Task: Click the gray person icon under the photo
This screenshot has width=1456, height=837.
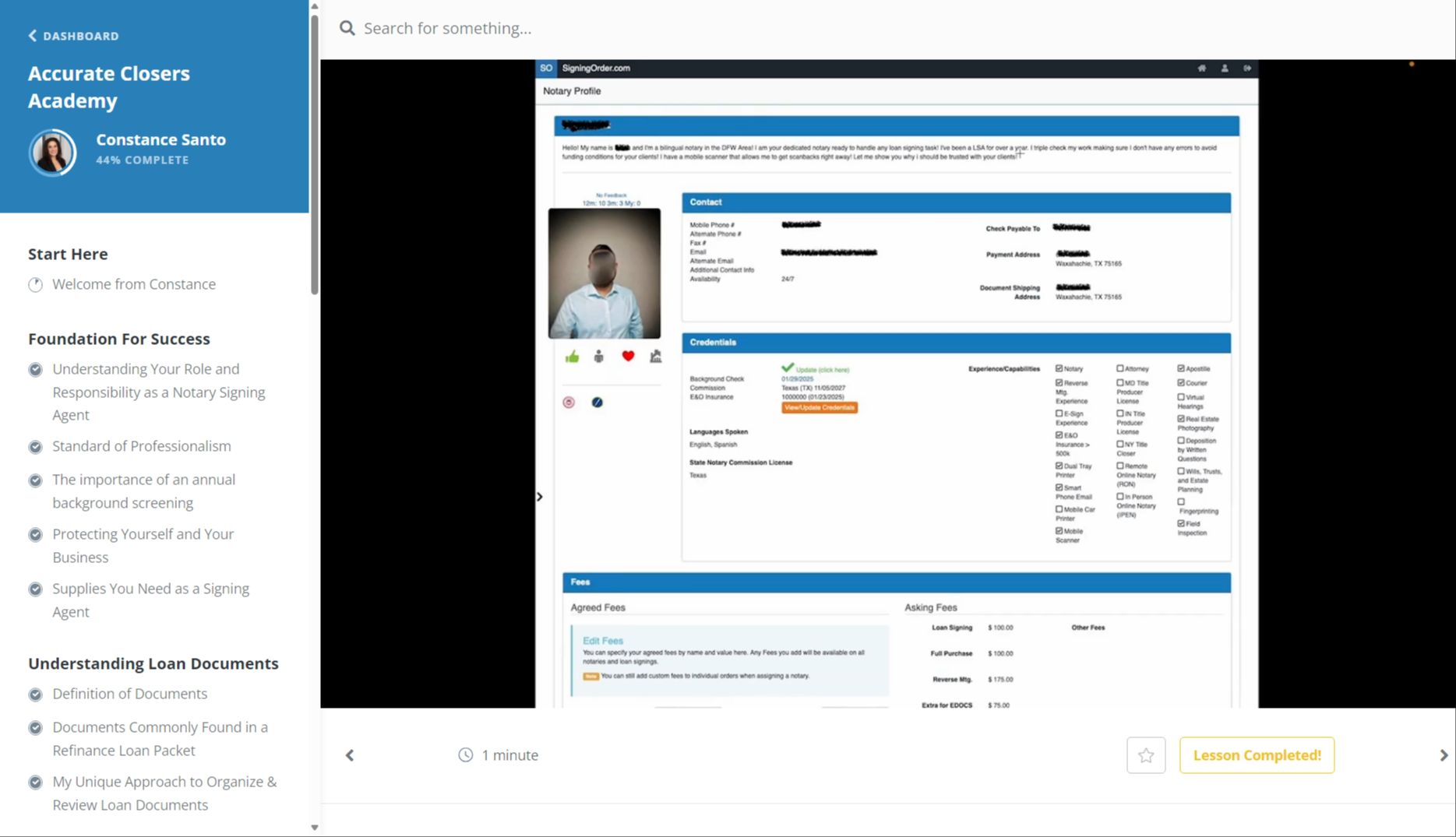Action: 598,357
